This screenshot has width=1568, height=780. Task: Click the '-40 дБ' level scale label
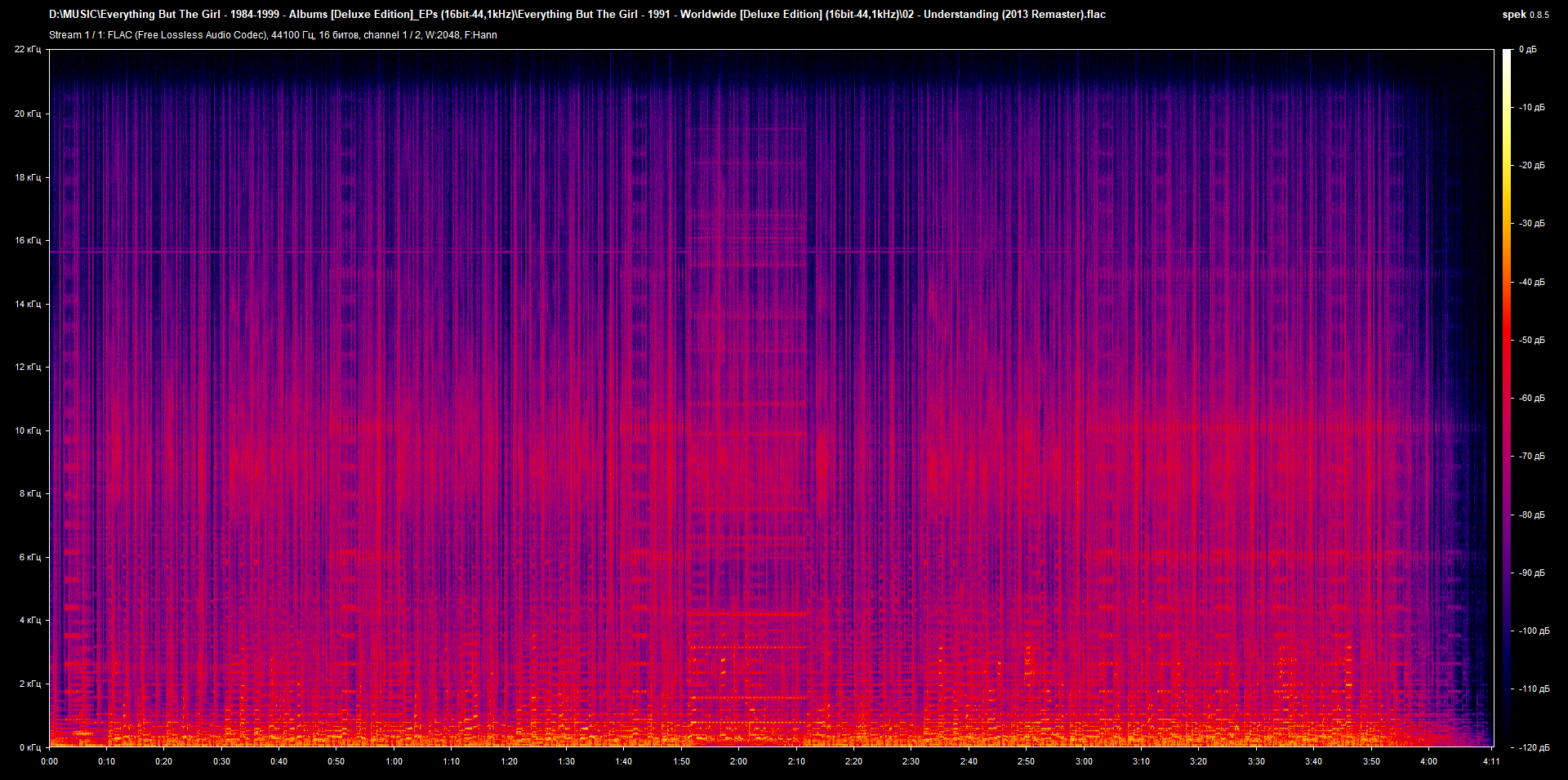1531,283
